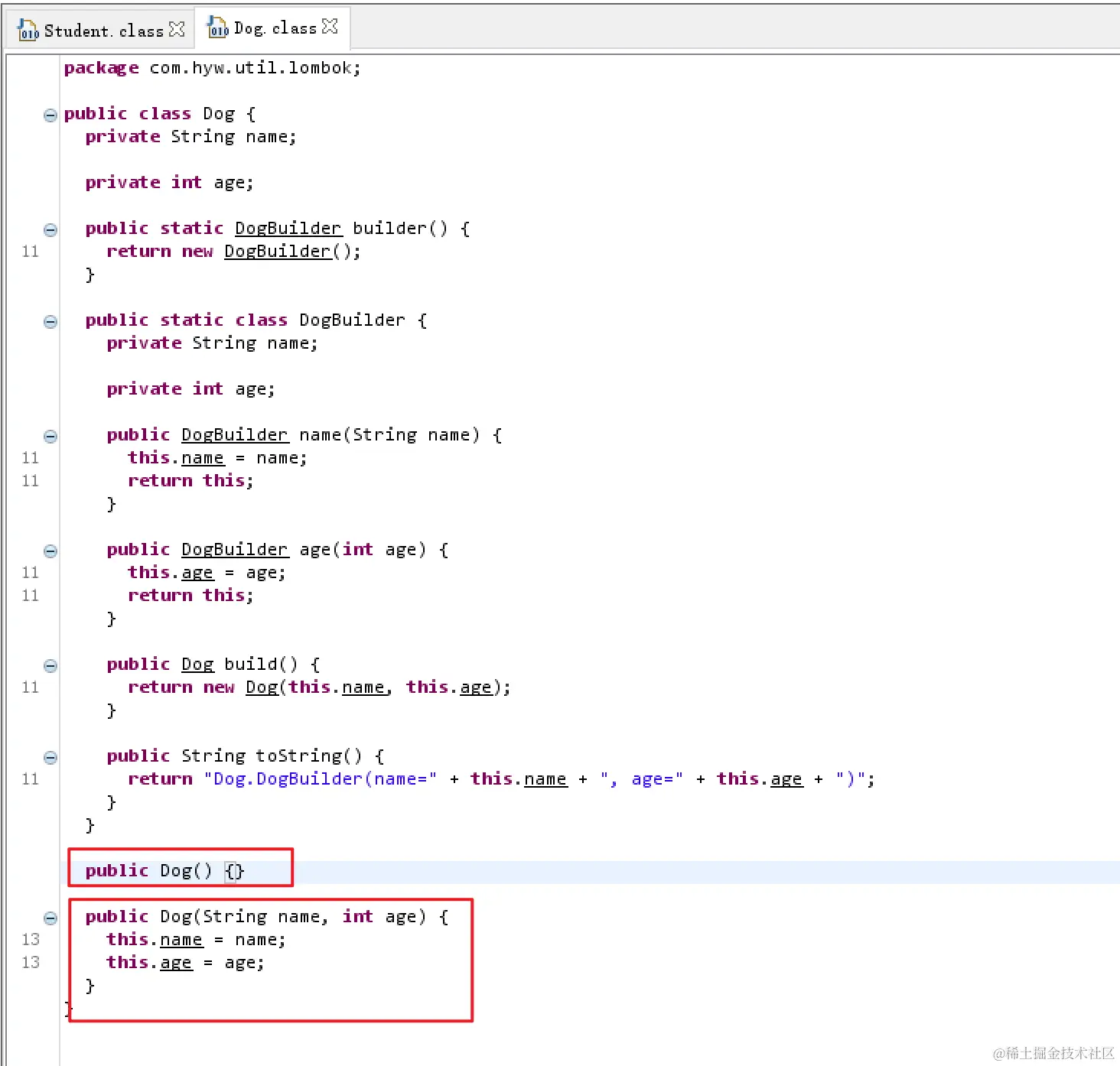Click the Student.class file icon
1120x1066 pixels.
click(x=28, y=31)
